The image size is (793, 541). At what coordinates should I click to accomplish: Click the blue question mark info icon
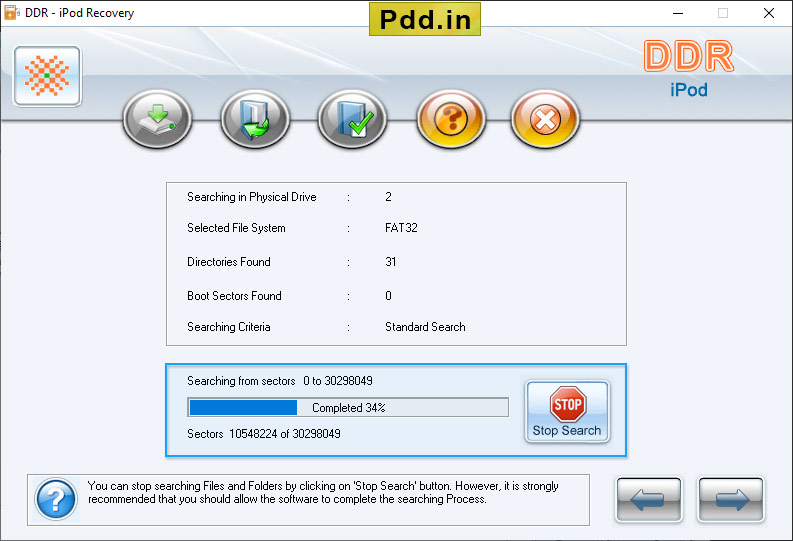[x=56, y=499]
